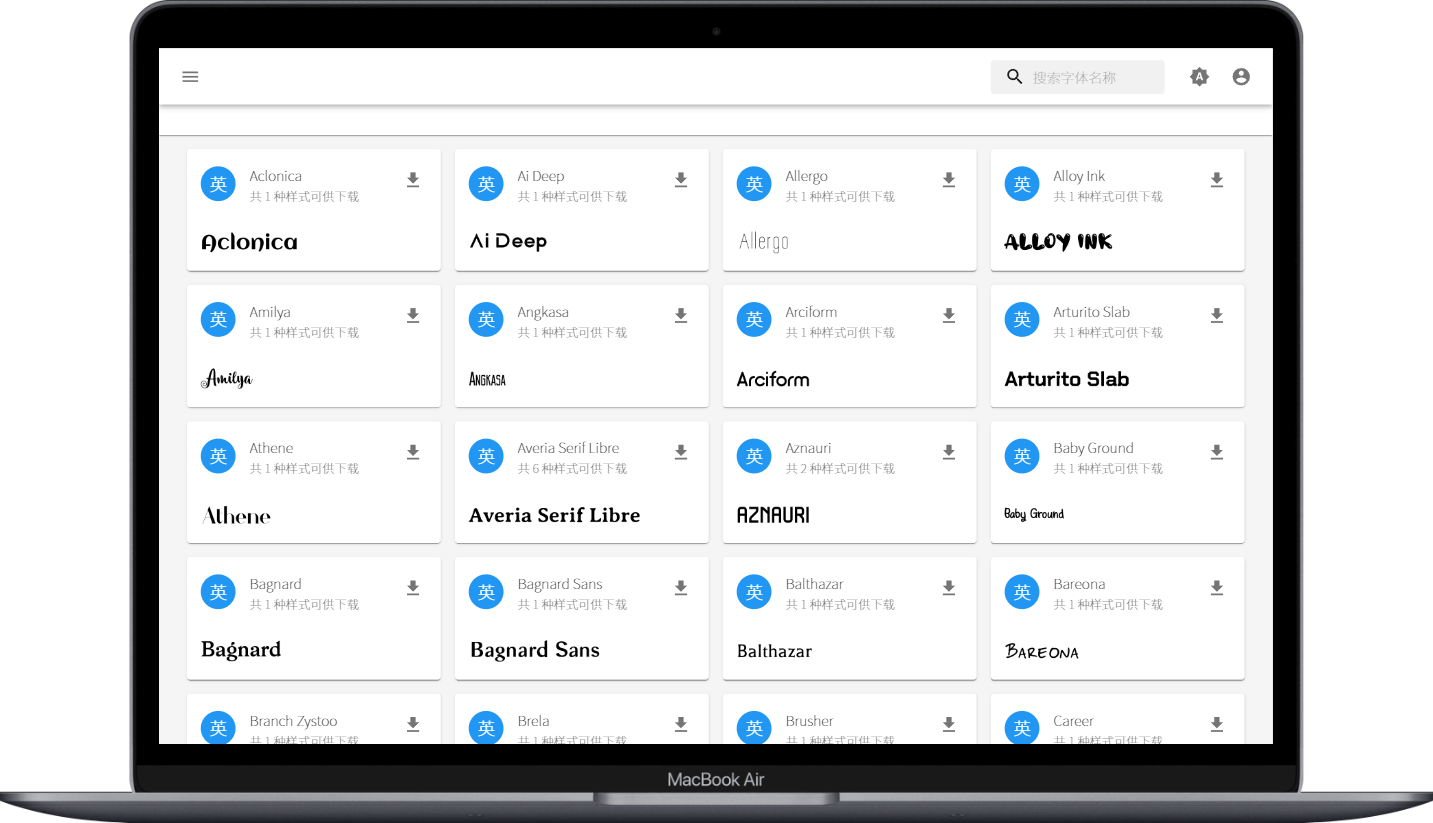The width and height of the screenshot is (1433, 823).
Task: Open the user account icon
Action: click(x=1241, y=77)
